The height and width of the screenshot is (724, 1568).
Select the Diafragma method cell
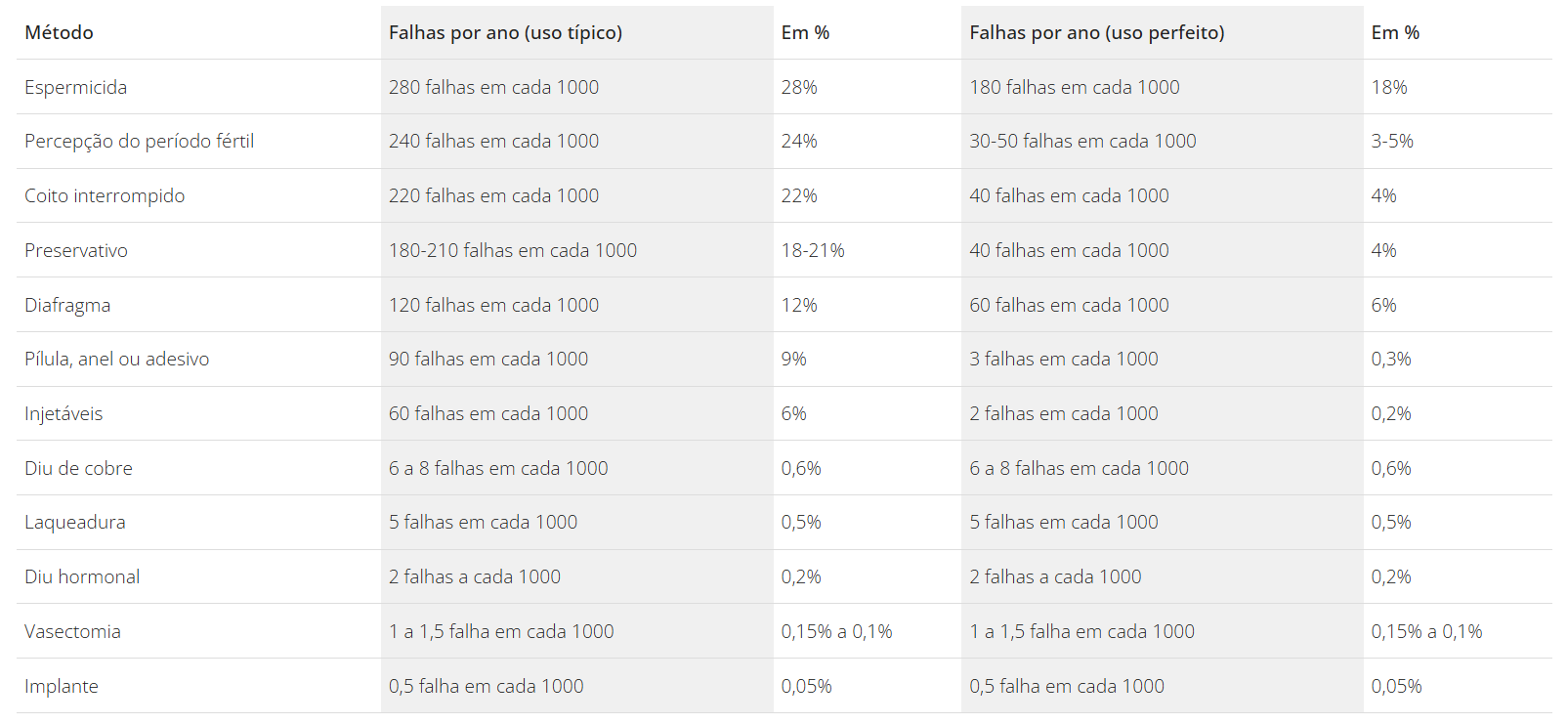[67, 305]
